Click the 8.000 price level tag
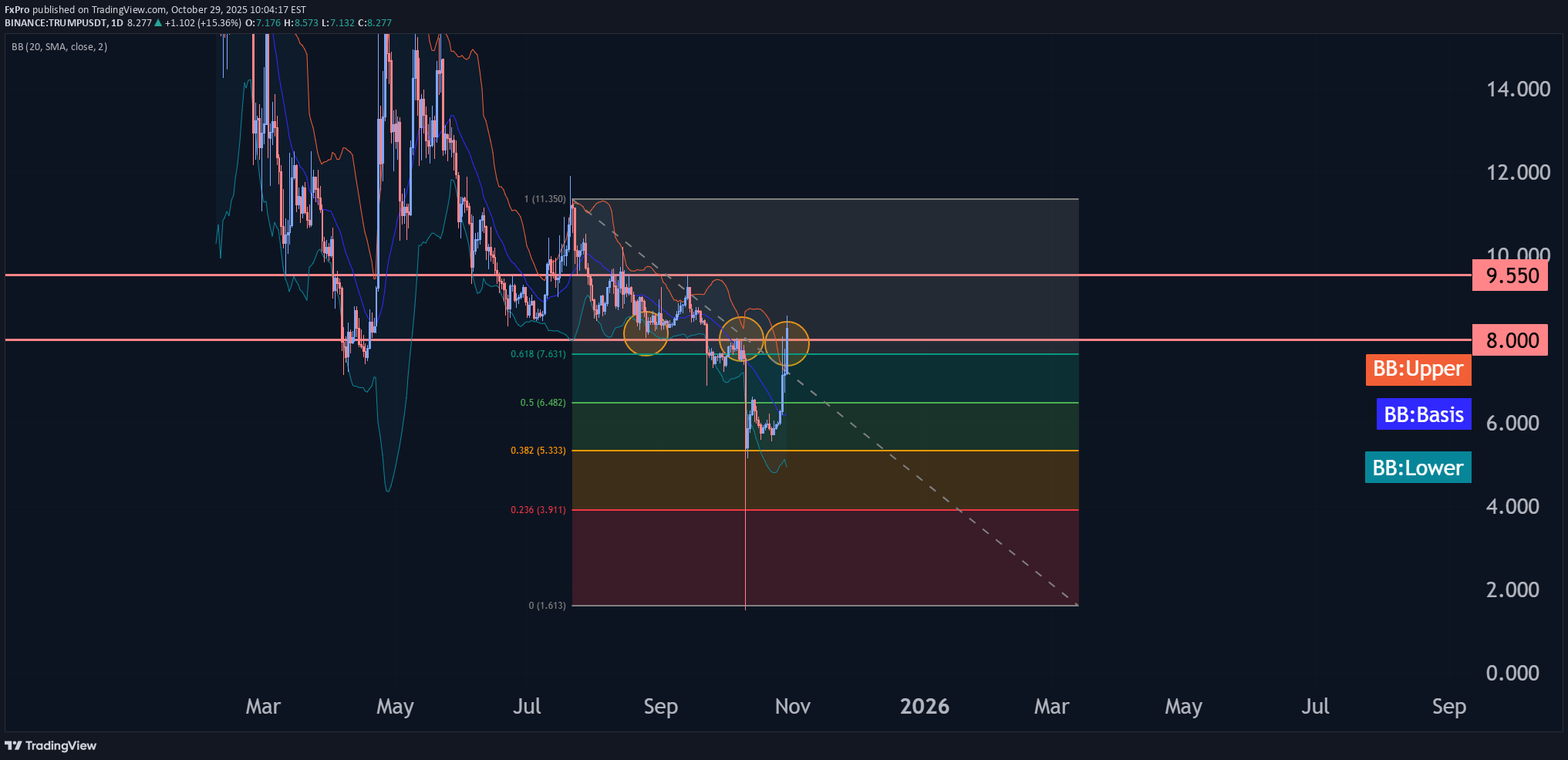The height and width of the screenshot is (760, 1568). tap(1509, 340)
